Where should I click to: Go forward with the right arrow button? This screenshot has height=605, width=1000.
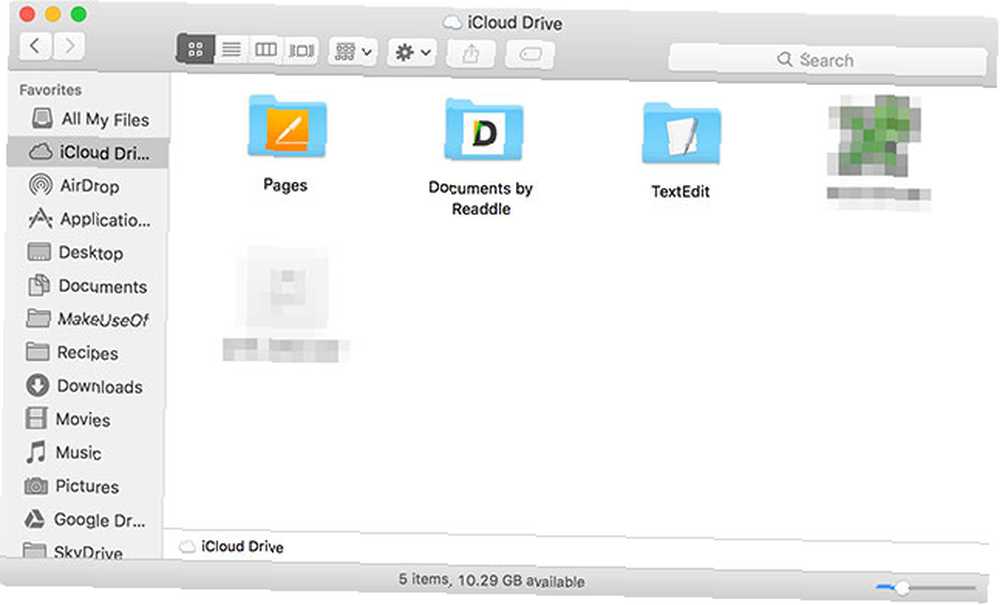68,46
